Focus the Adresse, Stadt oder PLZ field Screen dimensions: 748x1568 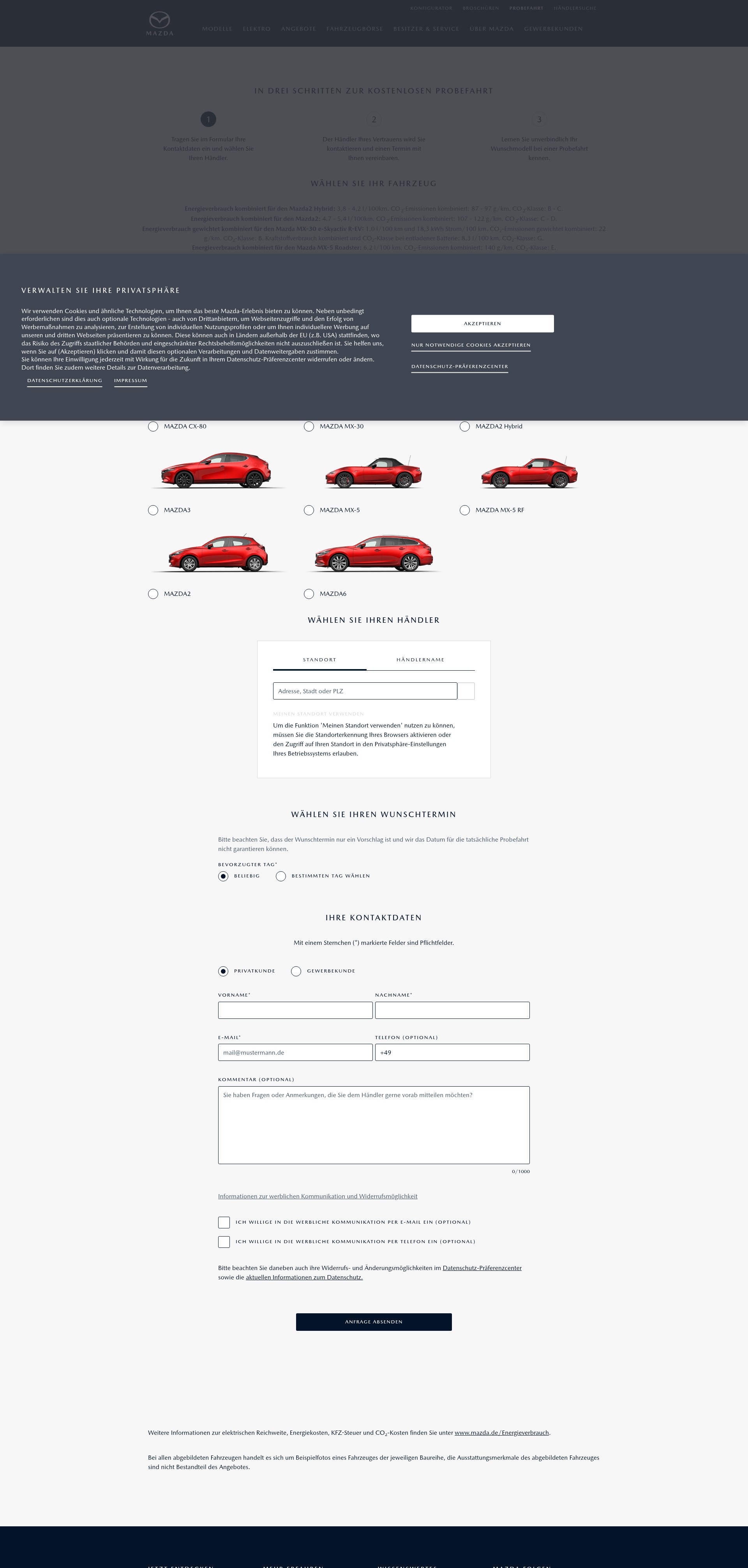(x=365, y=691)
